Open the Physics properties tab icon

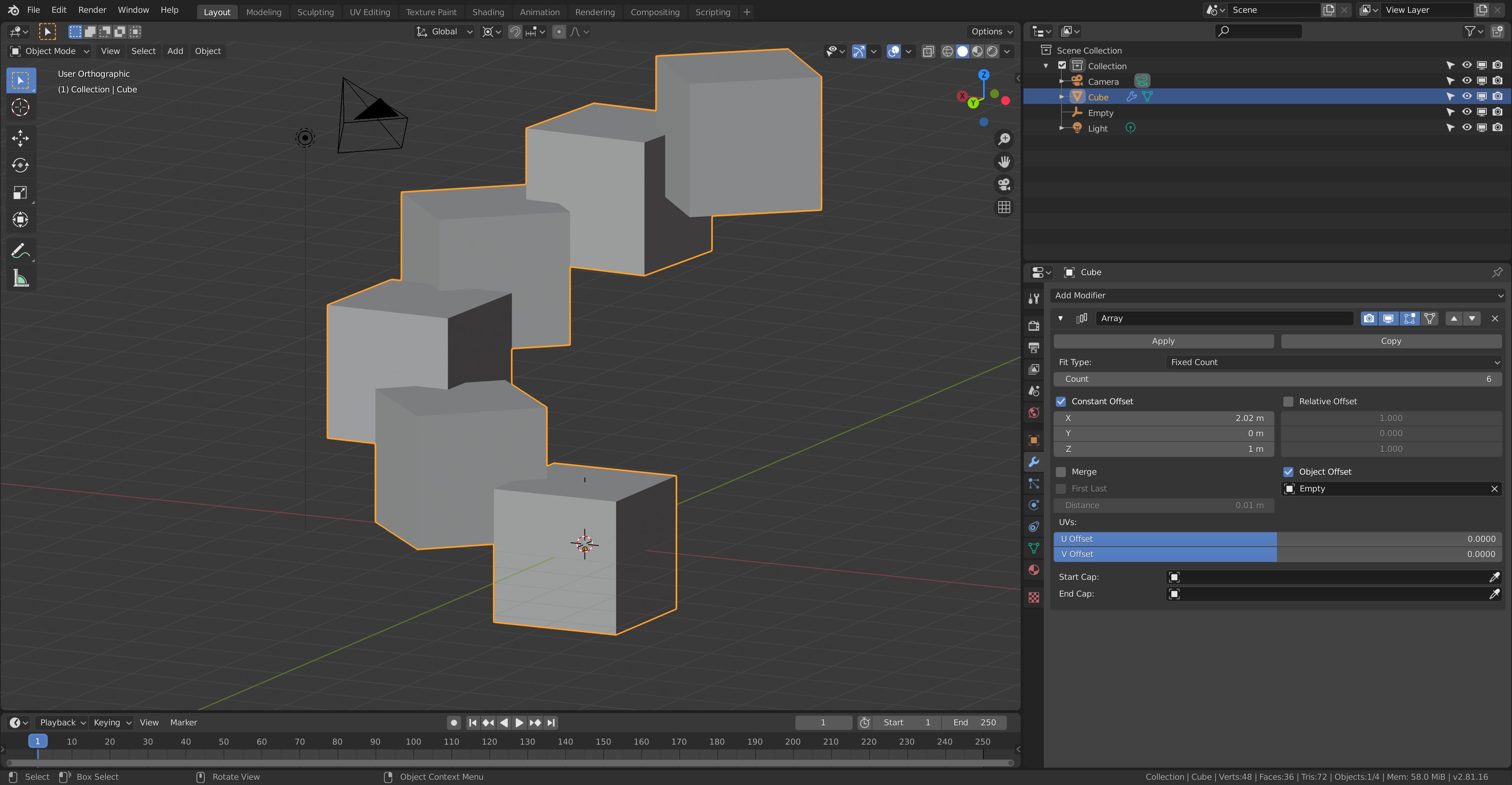tap(1033, 505)
